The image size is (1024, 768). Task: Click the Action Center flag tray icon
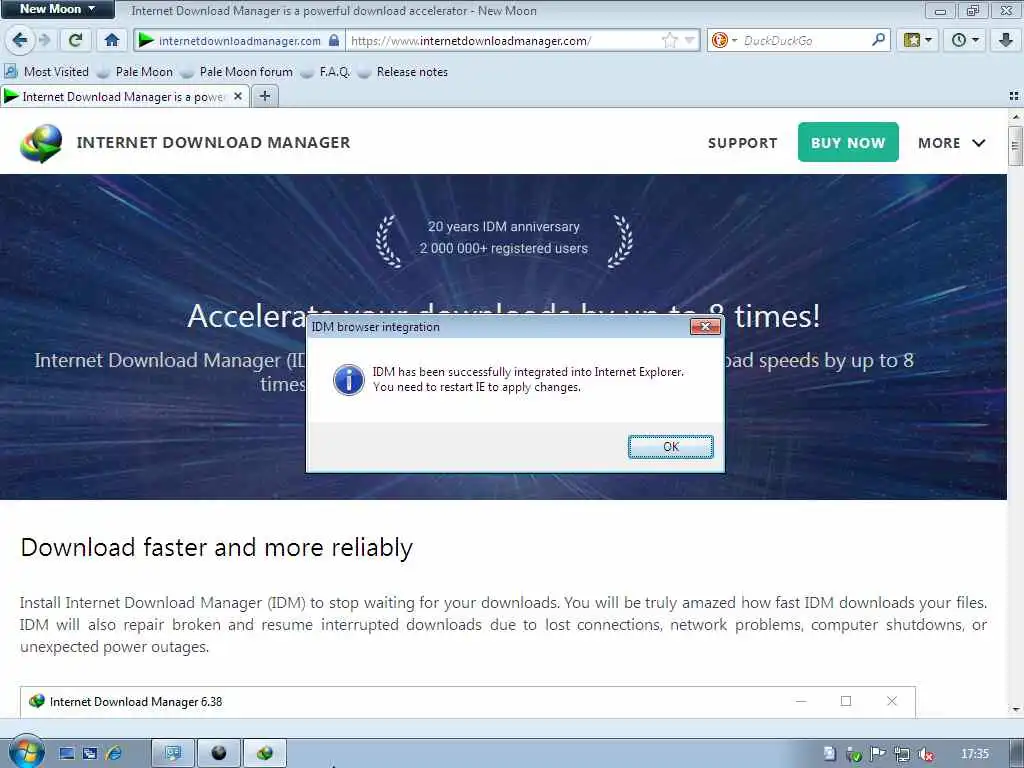876,754
